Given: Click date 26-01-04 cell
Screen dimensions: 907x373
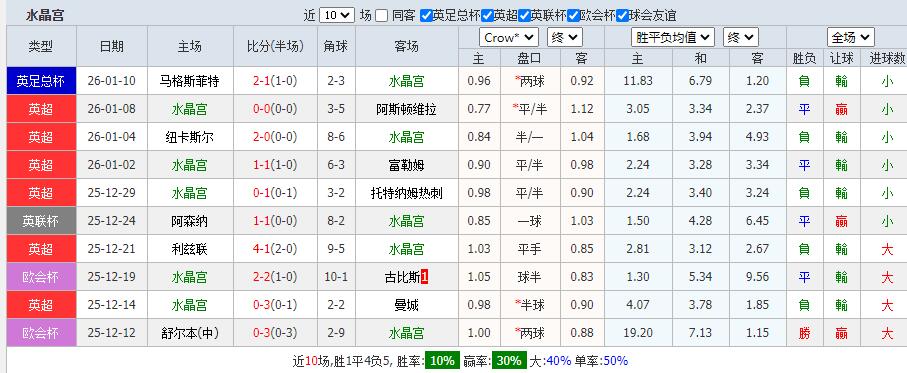Looking at the screenshot, I should 112,137.
